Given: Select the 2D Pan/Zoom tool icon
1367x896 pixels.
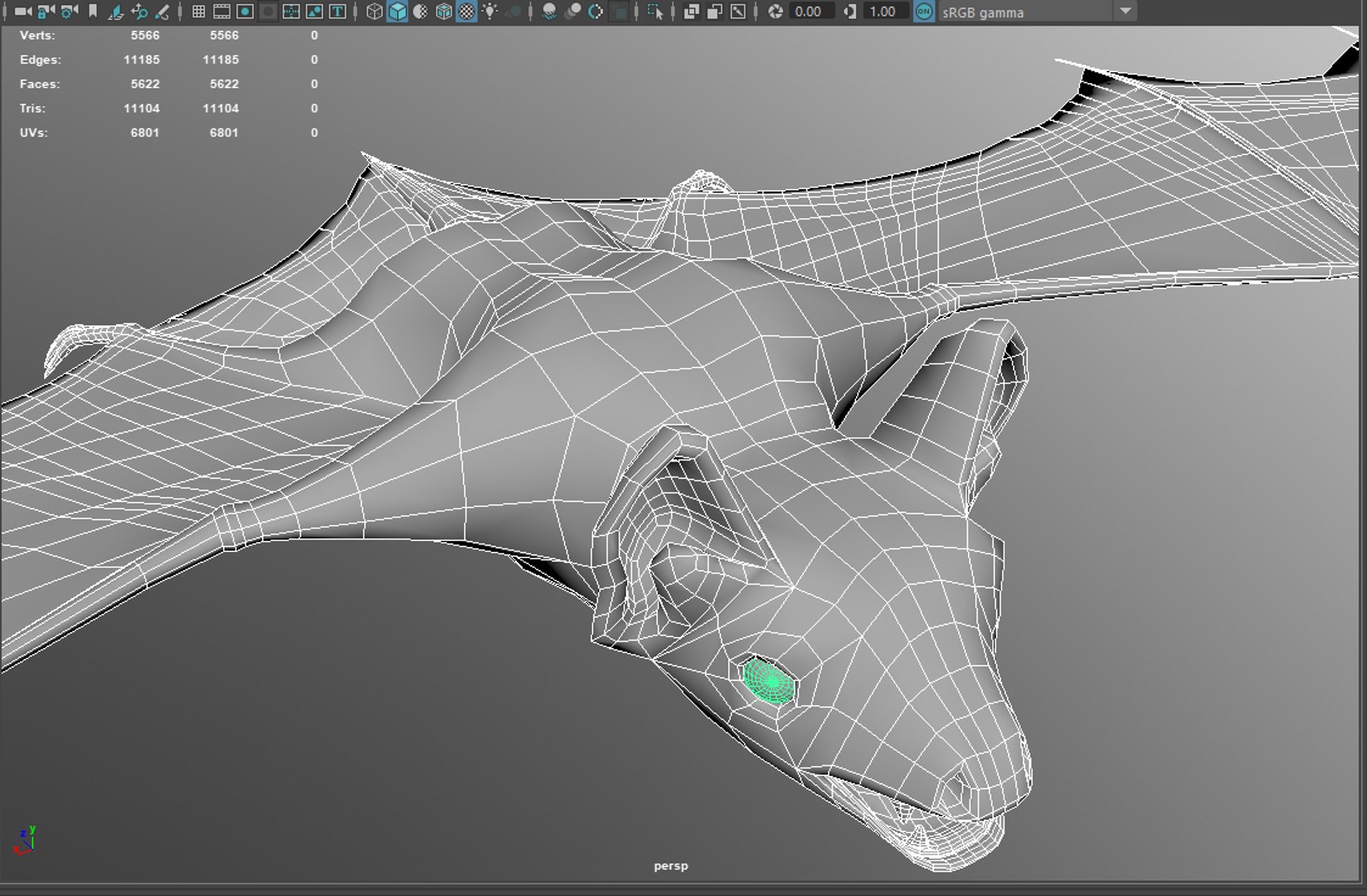Looking at the screenshot, I should [139, 12].
